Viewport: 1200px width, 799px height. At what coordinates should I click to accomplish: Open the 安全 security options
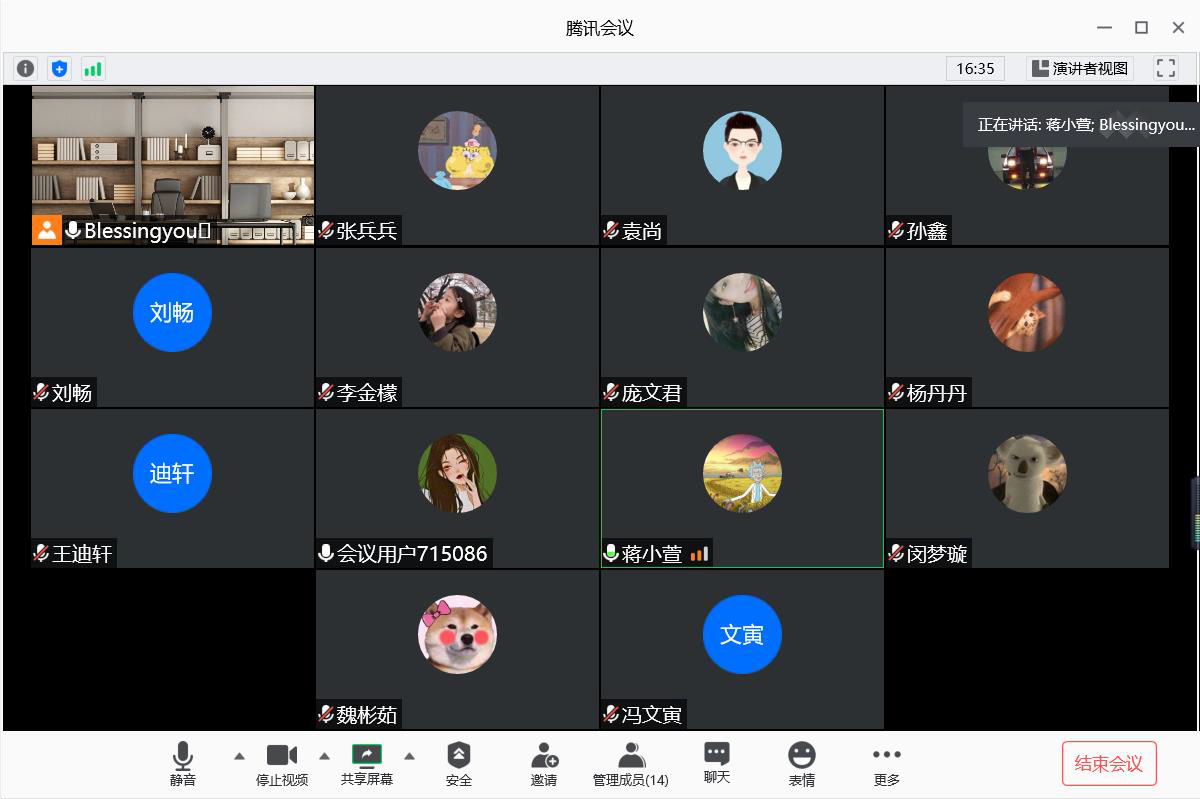(458, 764)
